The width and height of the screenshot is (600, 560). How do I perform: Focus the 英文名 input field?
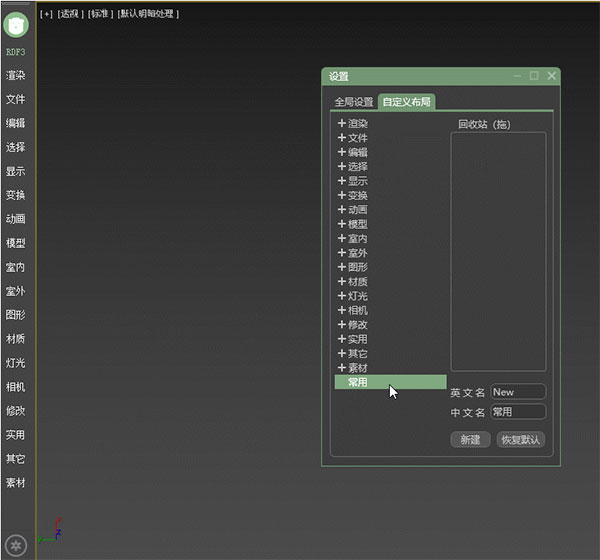518,392
